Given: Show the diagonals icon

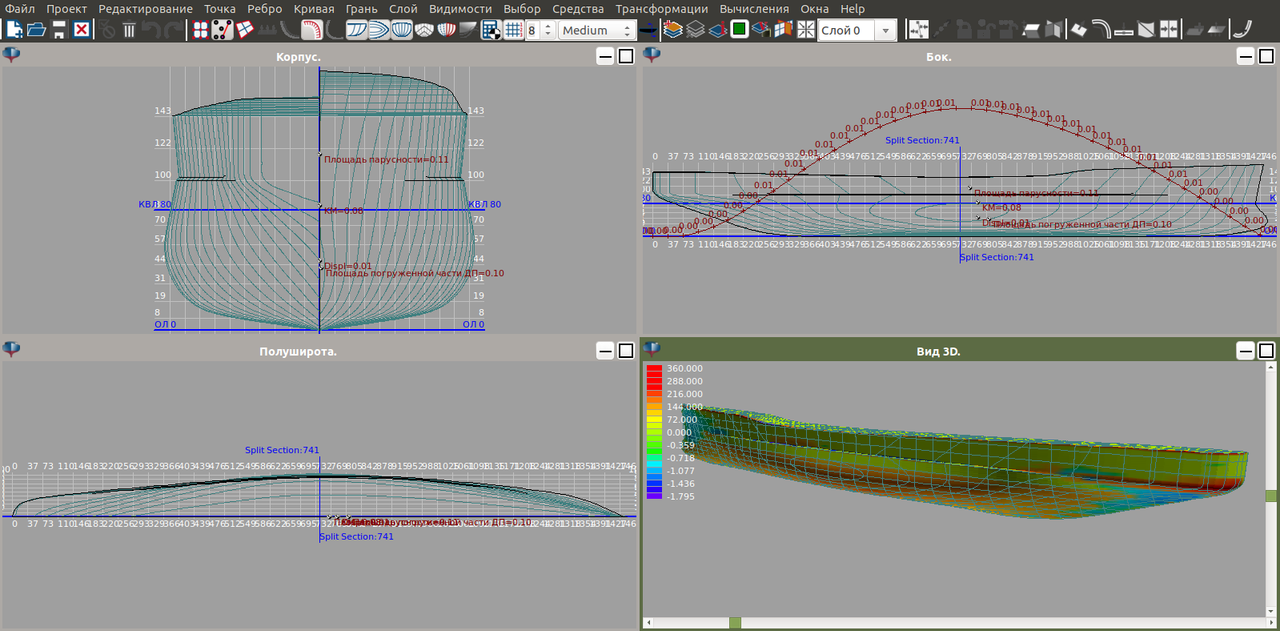Looking at the screenshot, I should coord(424,30).
